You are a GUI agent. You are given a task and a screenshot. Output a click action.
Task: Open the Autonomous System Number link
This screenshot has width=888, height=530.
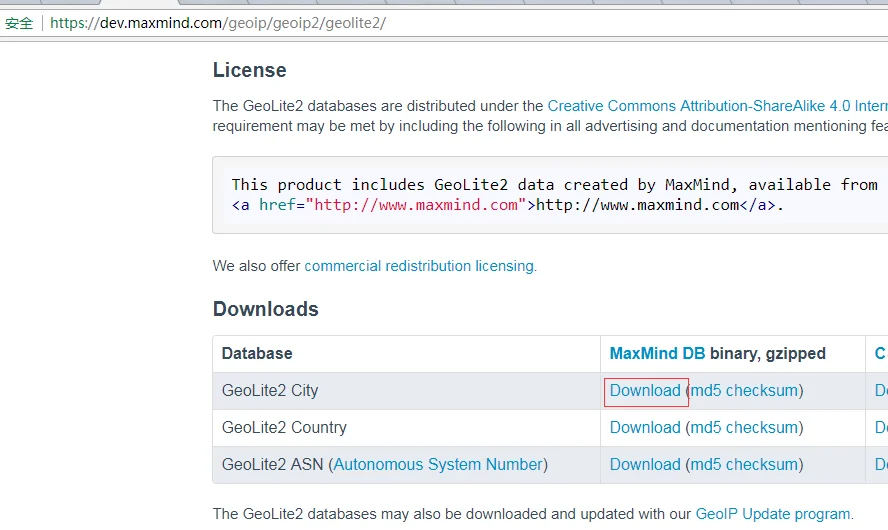438,464
